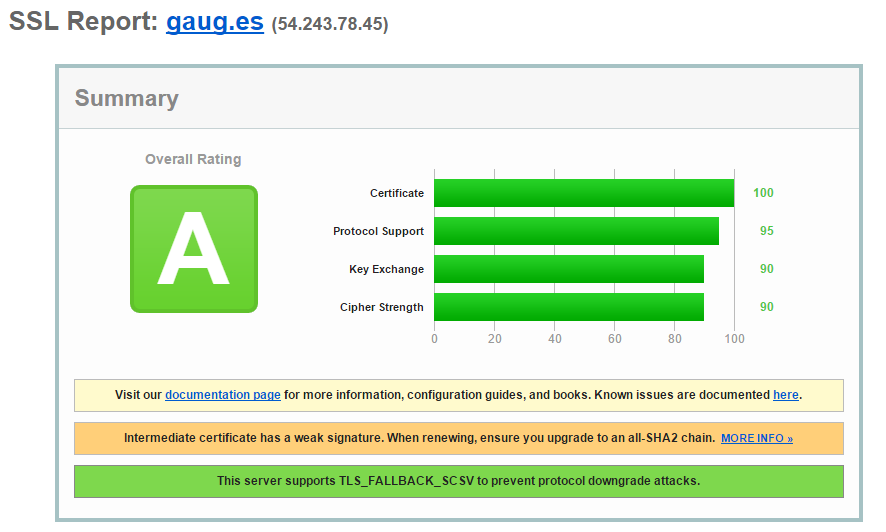Click the IP address 54.243.78.45

tap(329, 24)
